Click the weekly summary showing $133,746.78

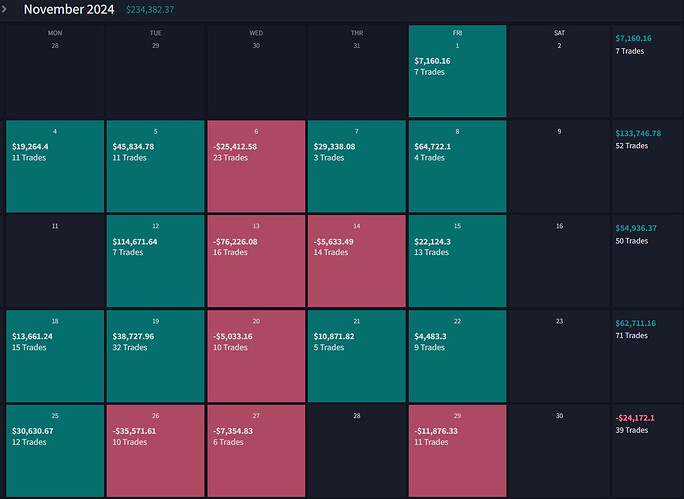[647, 166]
